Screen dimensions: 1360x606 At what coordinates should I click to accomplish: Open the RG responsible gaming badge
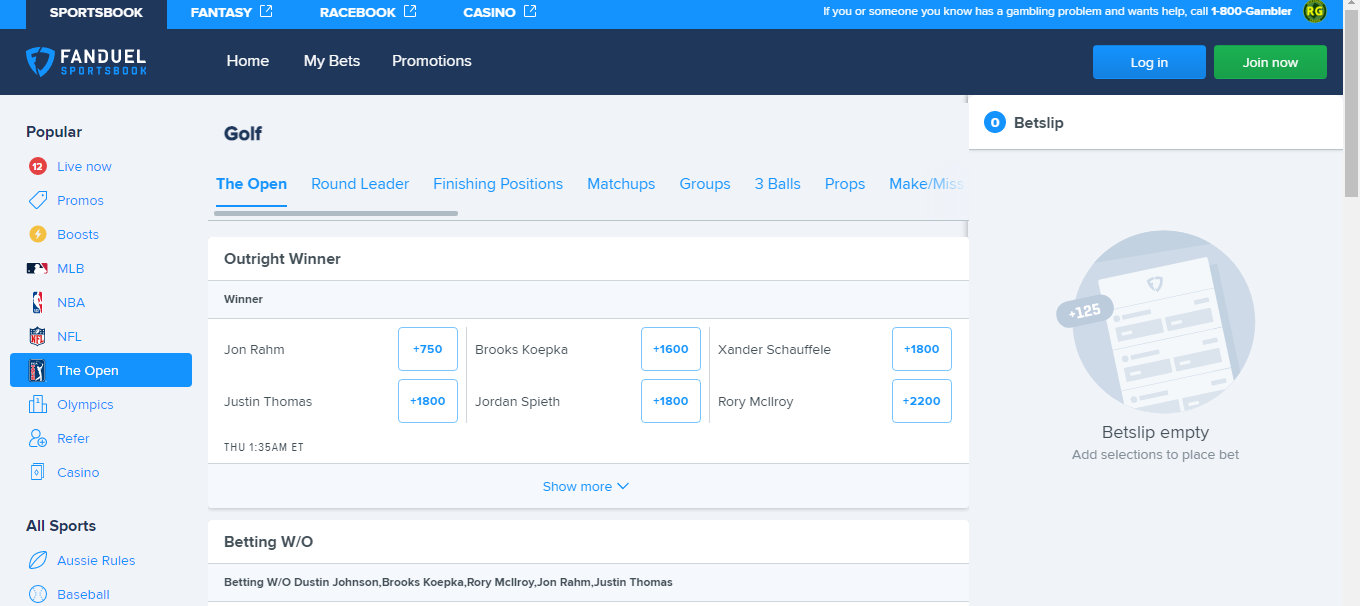click(x=1315, y=12)
